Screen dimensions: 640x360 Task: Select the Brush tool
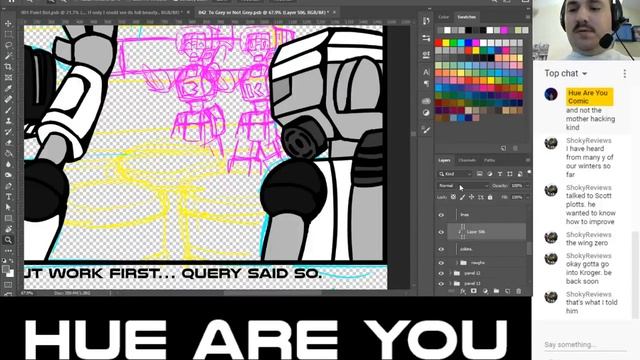click(x=8, y=110)
